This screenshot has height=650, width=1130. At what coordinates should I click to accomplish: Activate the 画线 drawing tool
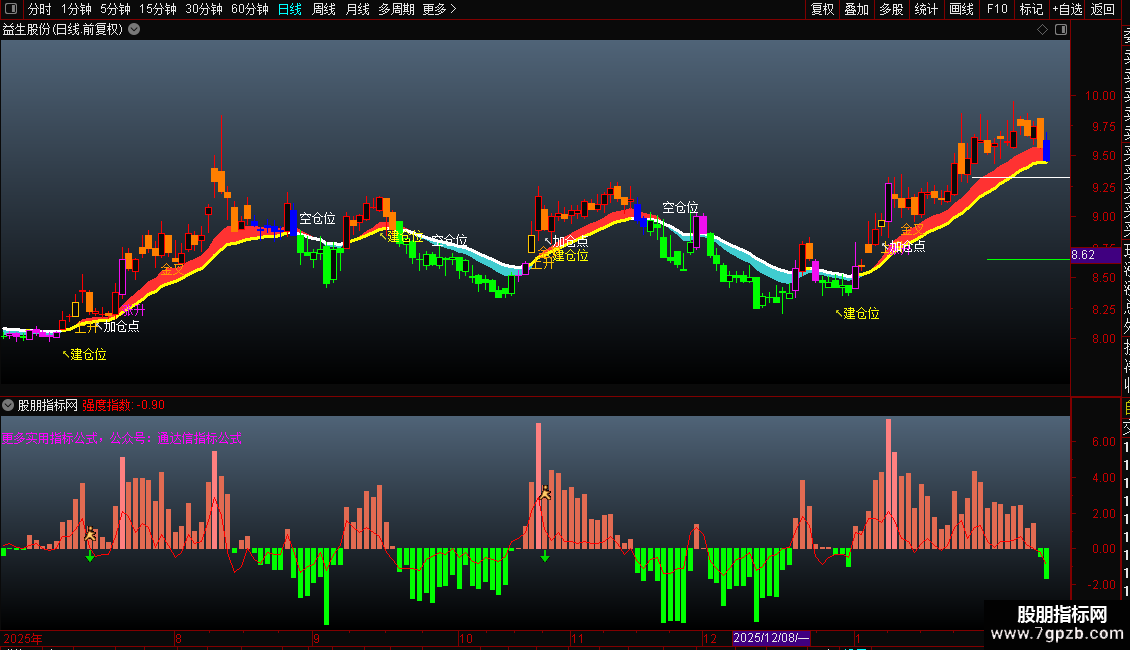[961, 9]
